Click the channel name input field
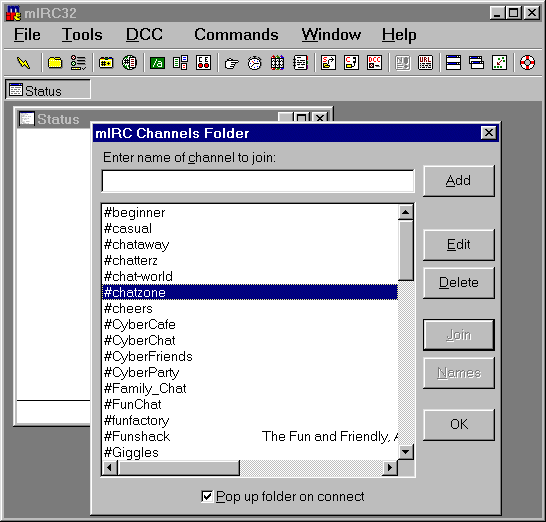 258,181
